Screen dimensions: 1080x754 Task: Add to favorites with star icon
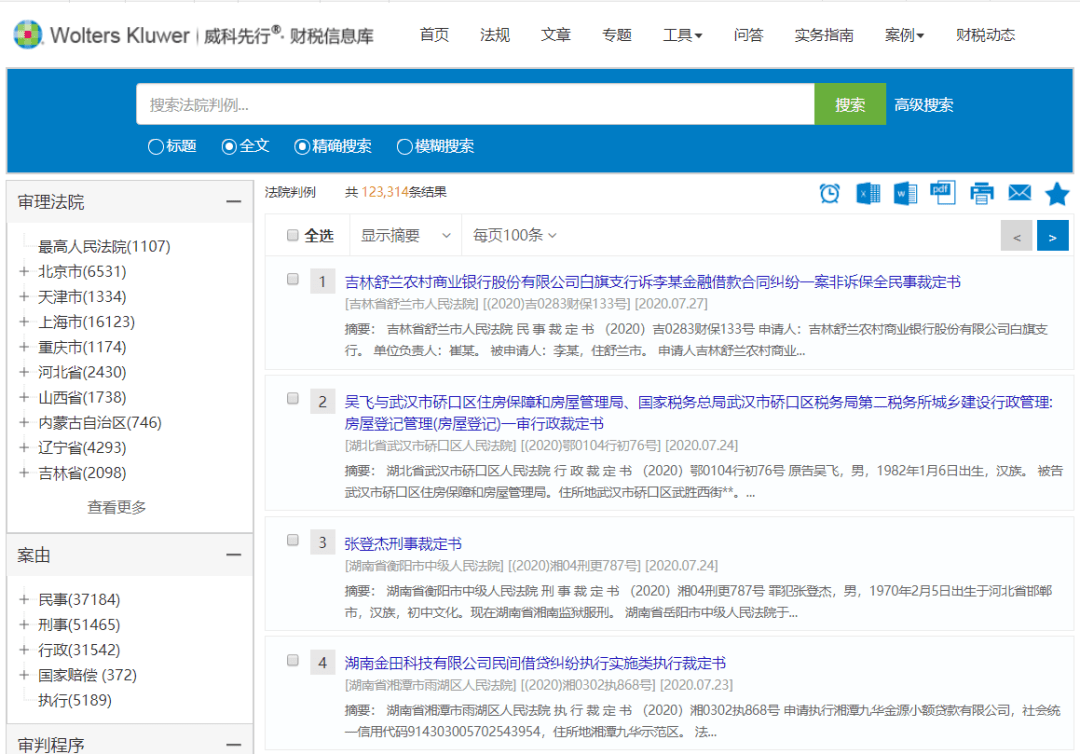[x=1057, y=194]
